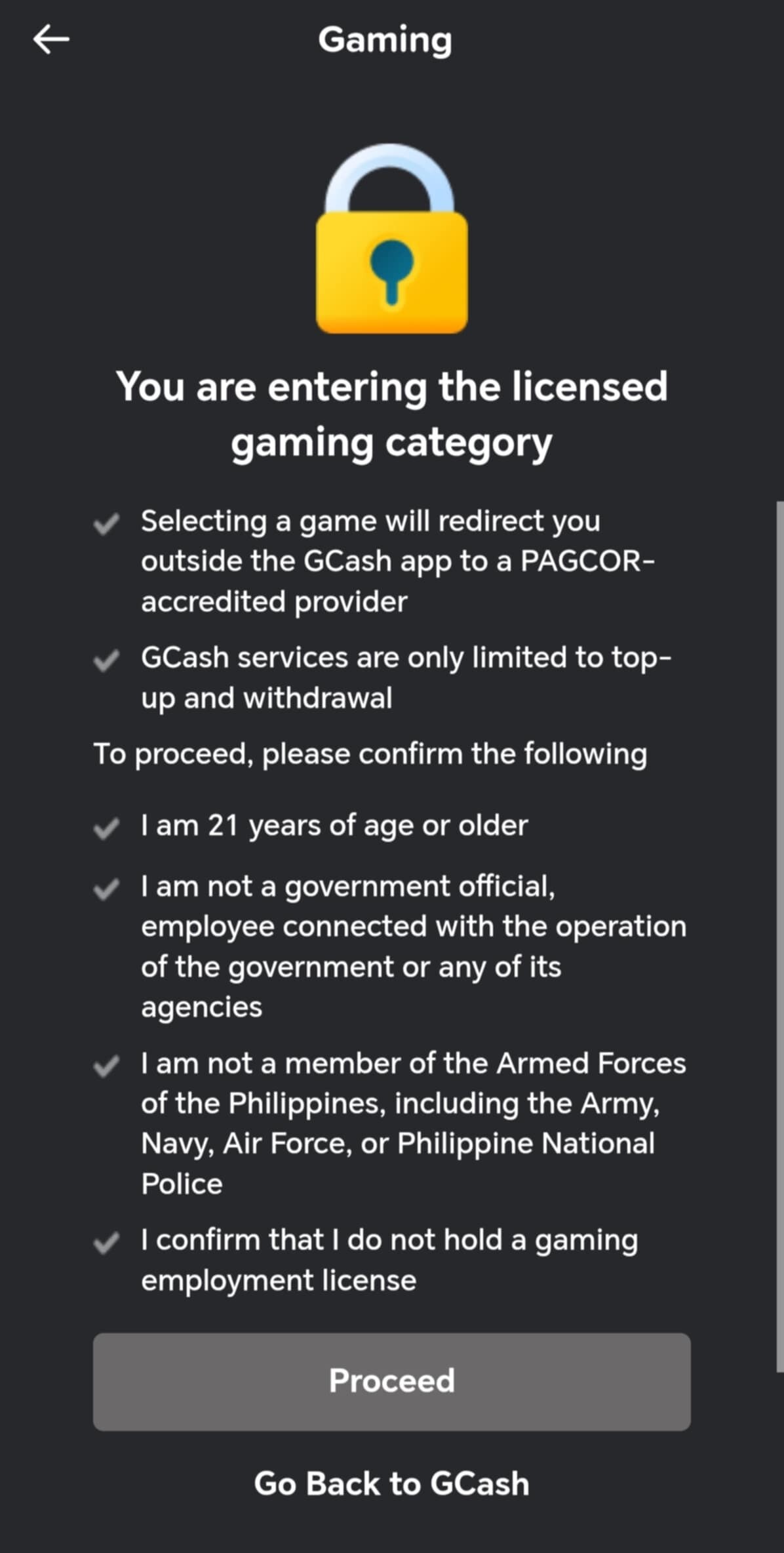Select the 'To proceed, please confirm' text

coord(370,754)
